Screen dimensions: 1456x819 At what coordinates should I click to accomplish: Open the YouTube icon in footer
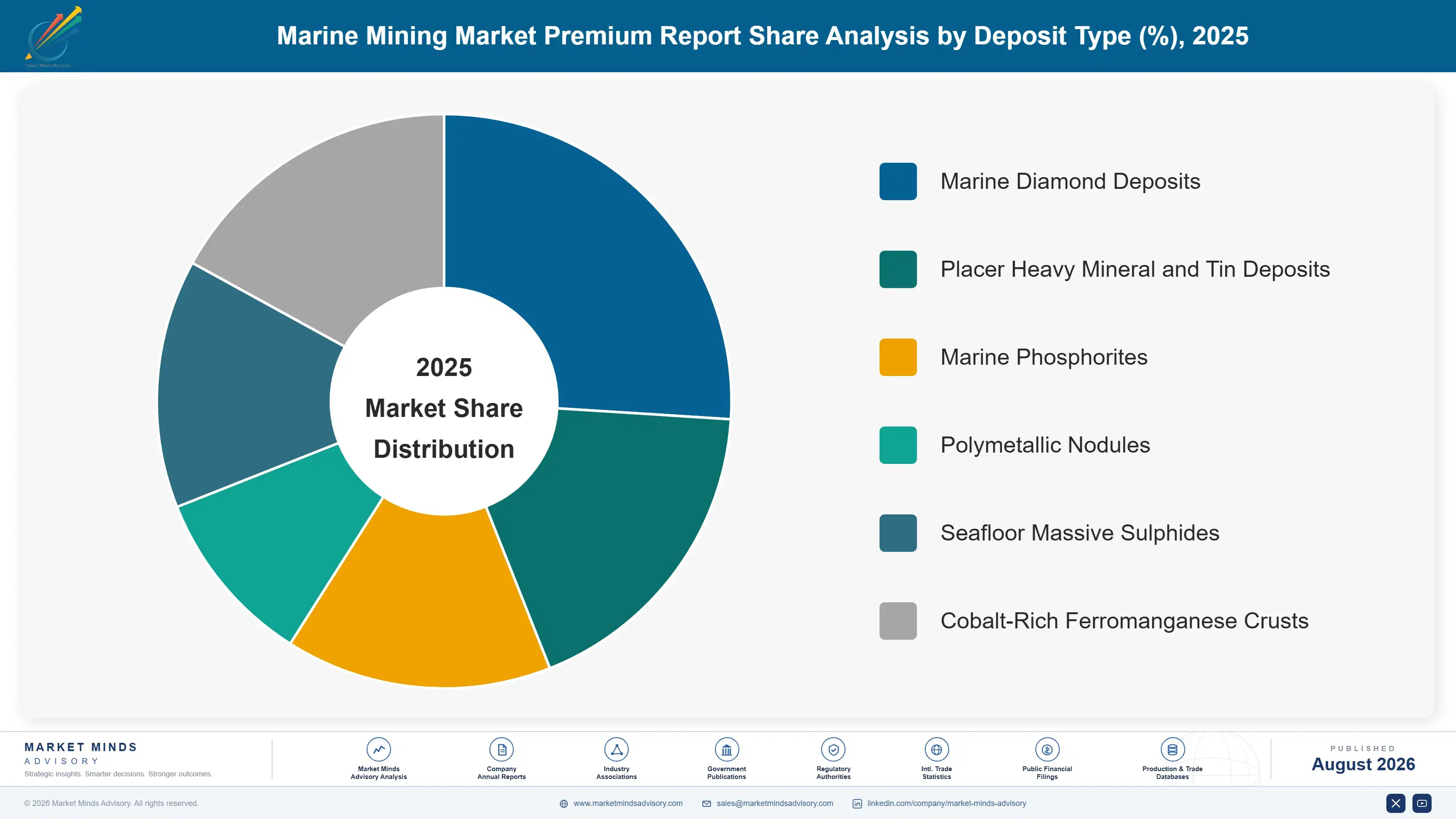tap(1422, 803)
